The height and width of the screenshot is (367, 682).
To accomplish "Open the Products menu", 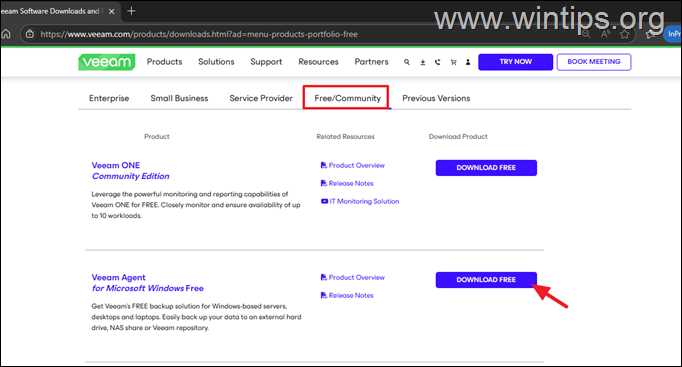I will (x=164, y=62).
